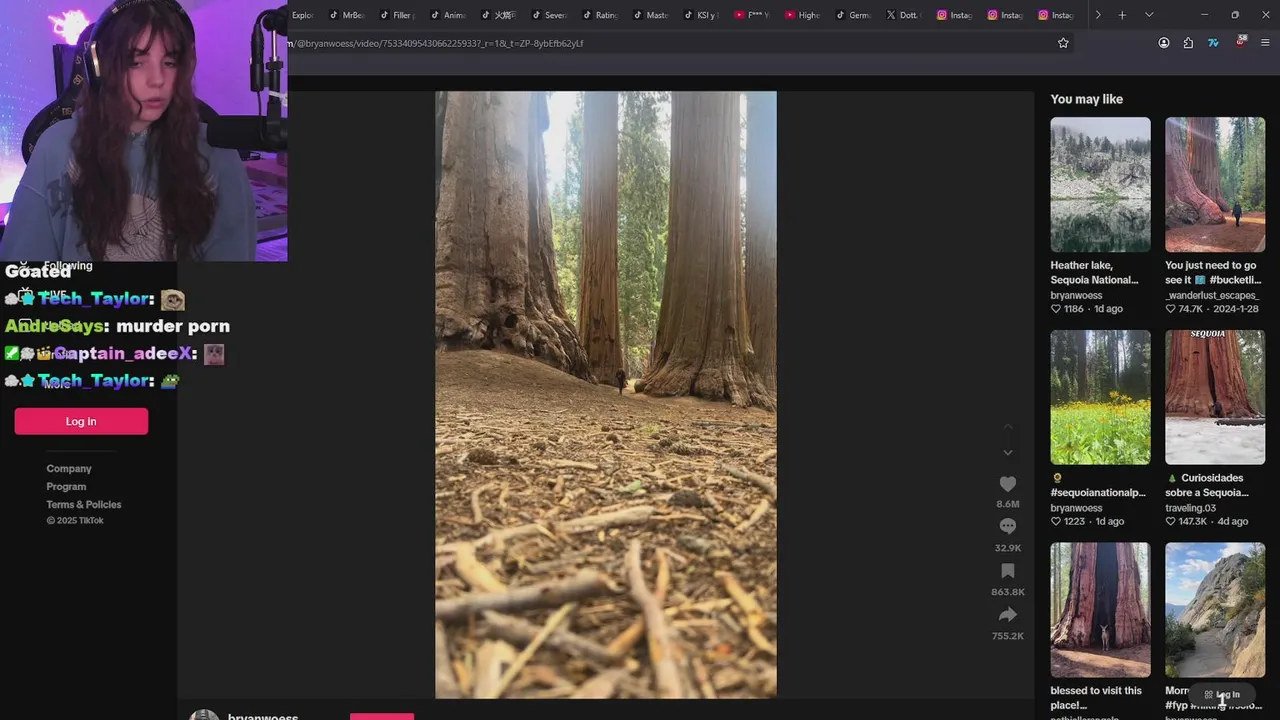Click the traveling.03 username
The height and width of the screenshot is (720, 1280).
click(x=1190, y=508)
